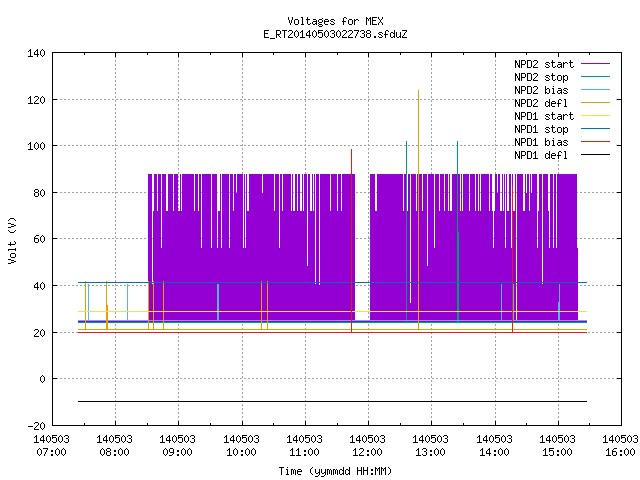
Task: Click the y-axis tick value 140
Action: click(x=36, y=53)
